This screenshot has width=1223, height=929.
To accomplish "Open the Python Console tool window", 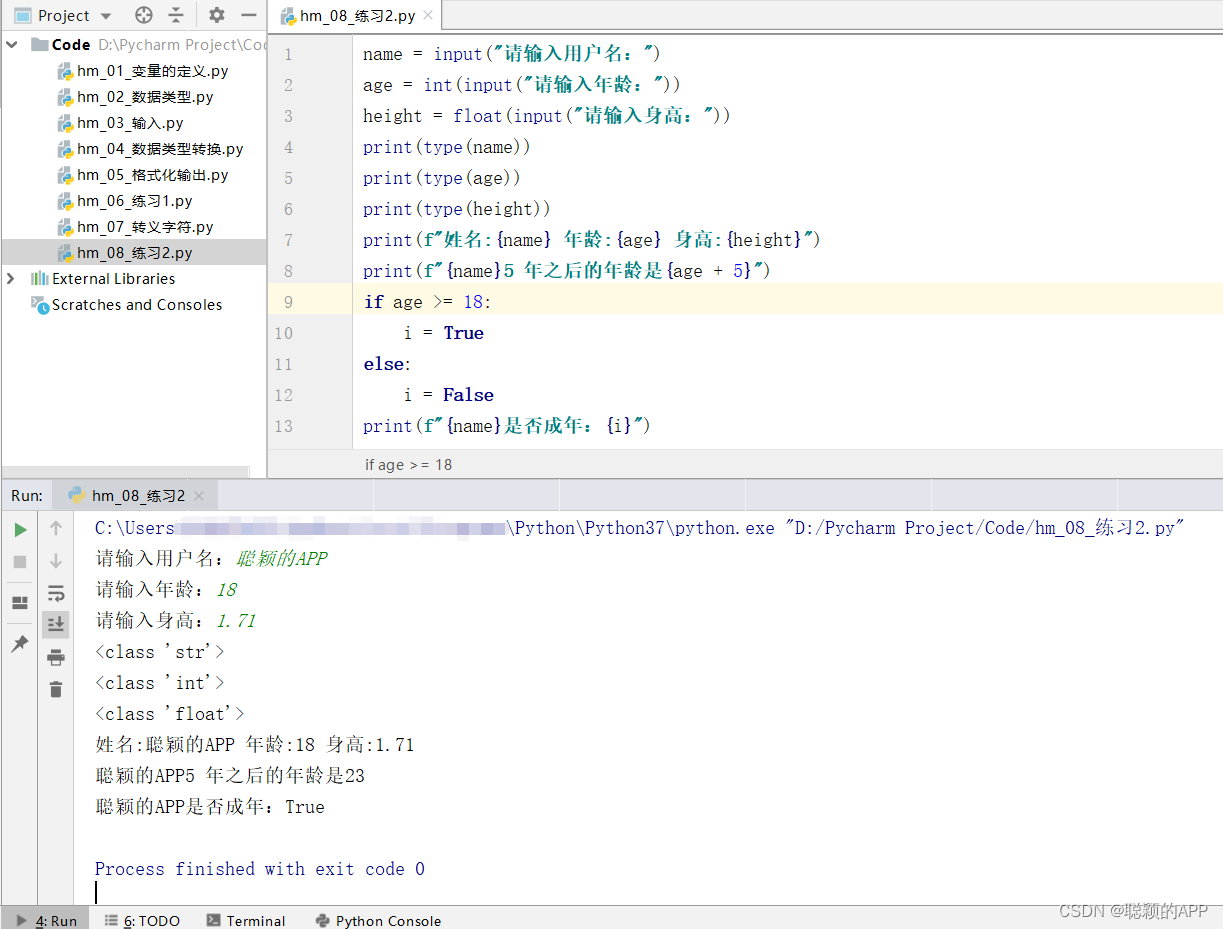I will pos(378,920).
